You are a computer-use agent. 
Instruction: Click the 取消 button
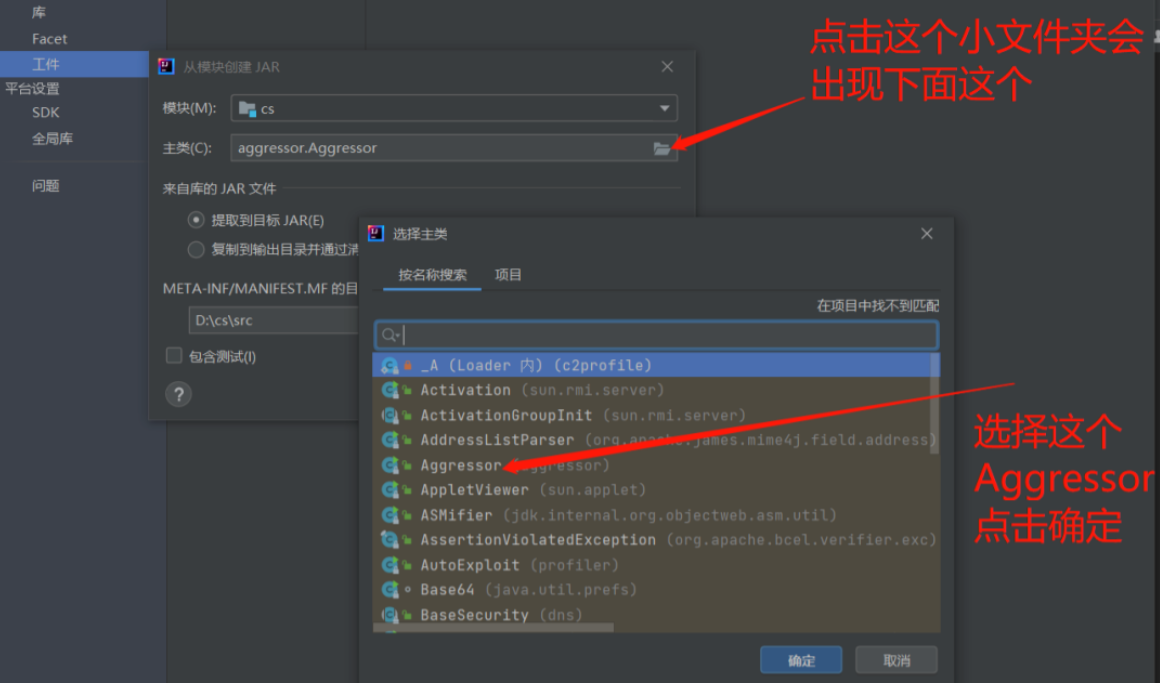pos(897,660)
